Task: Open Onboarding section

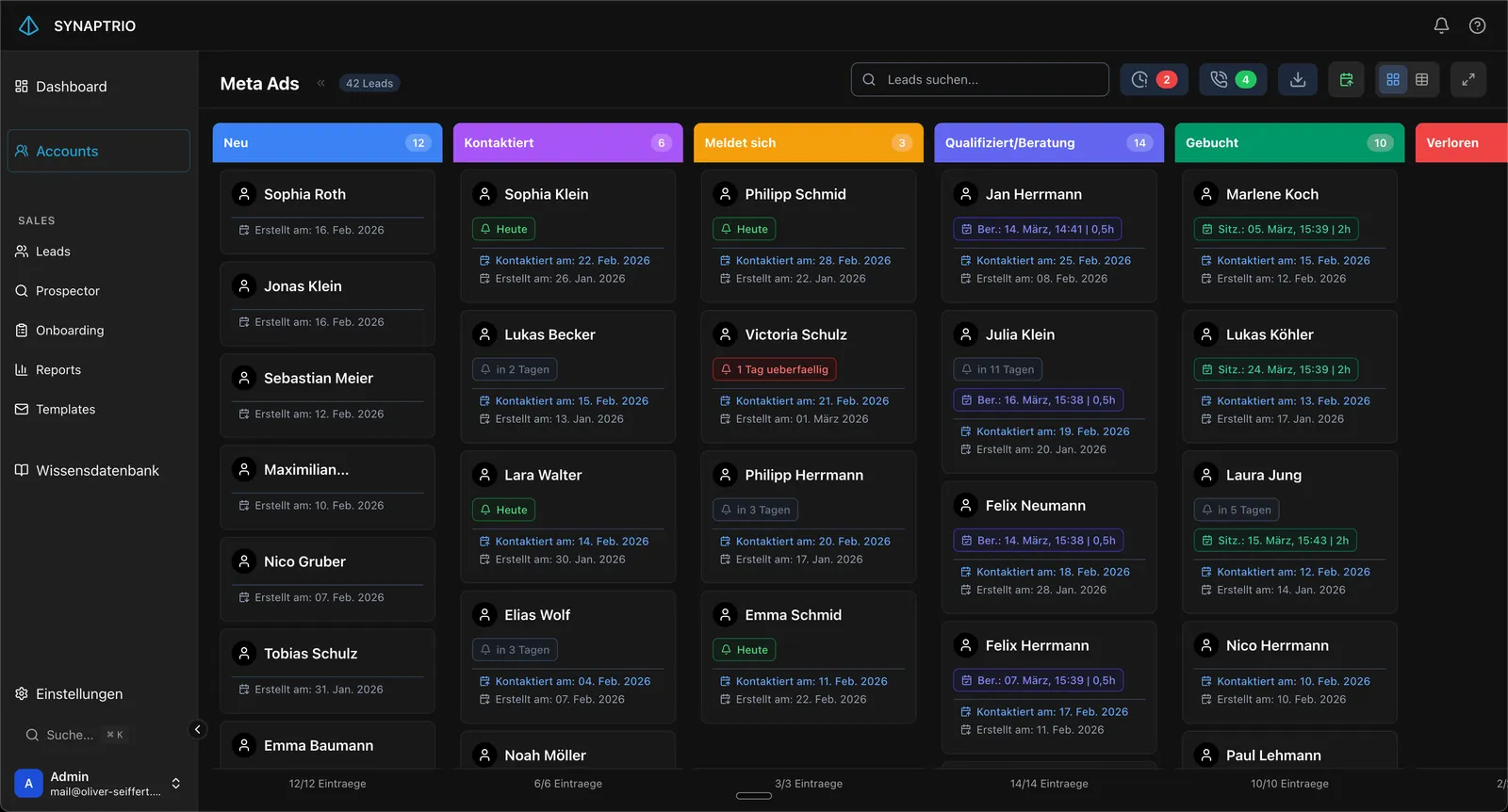Action: click(x=98, y=331)
